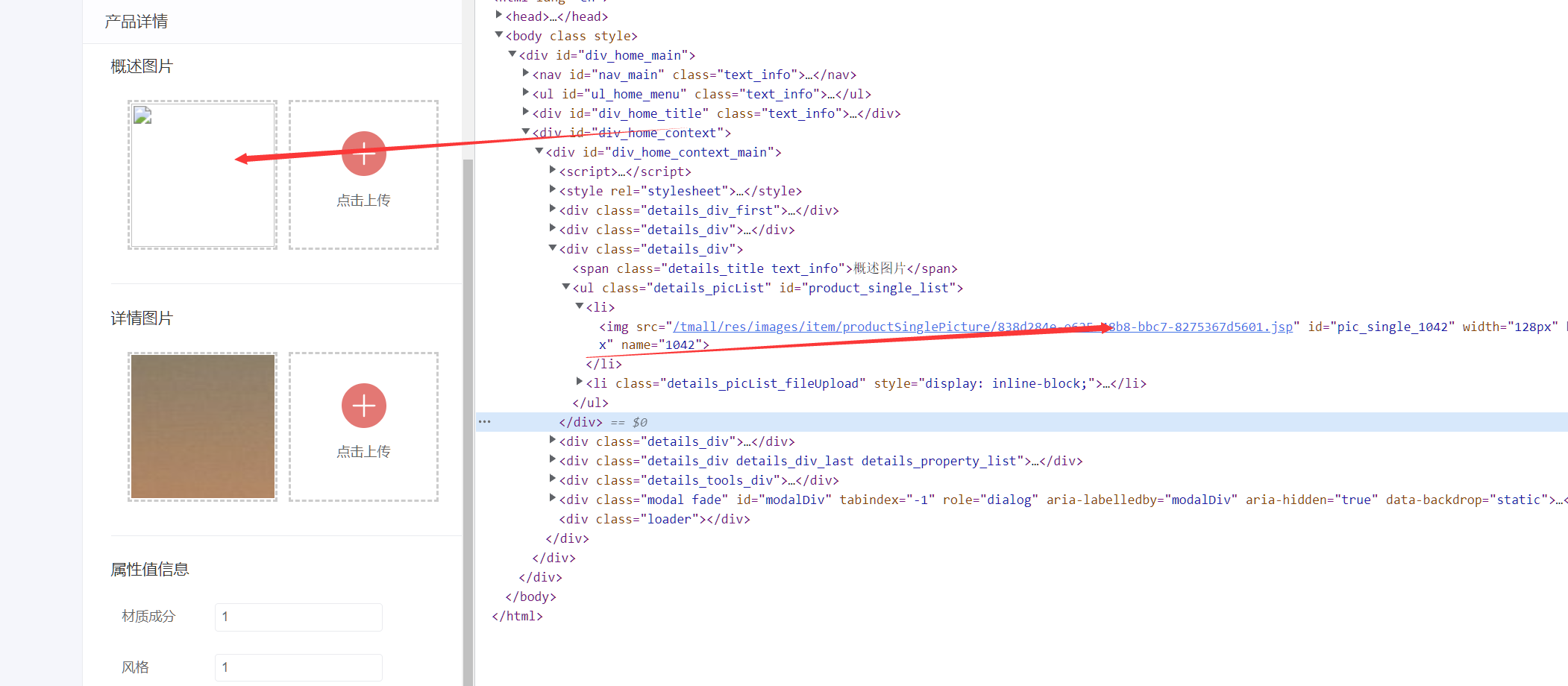Click the page's vertical scrollbar thumb
The width and height of the screenshot is (1568, 686).
point(468,421)
